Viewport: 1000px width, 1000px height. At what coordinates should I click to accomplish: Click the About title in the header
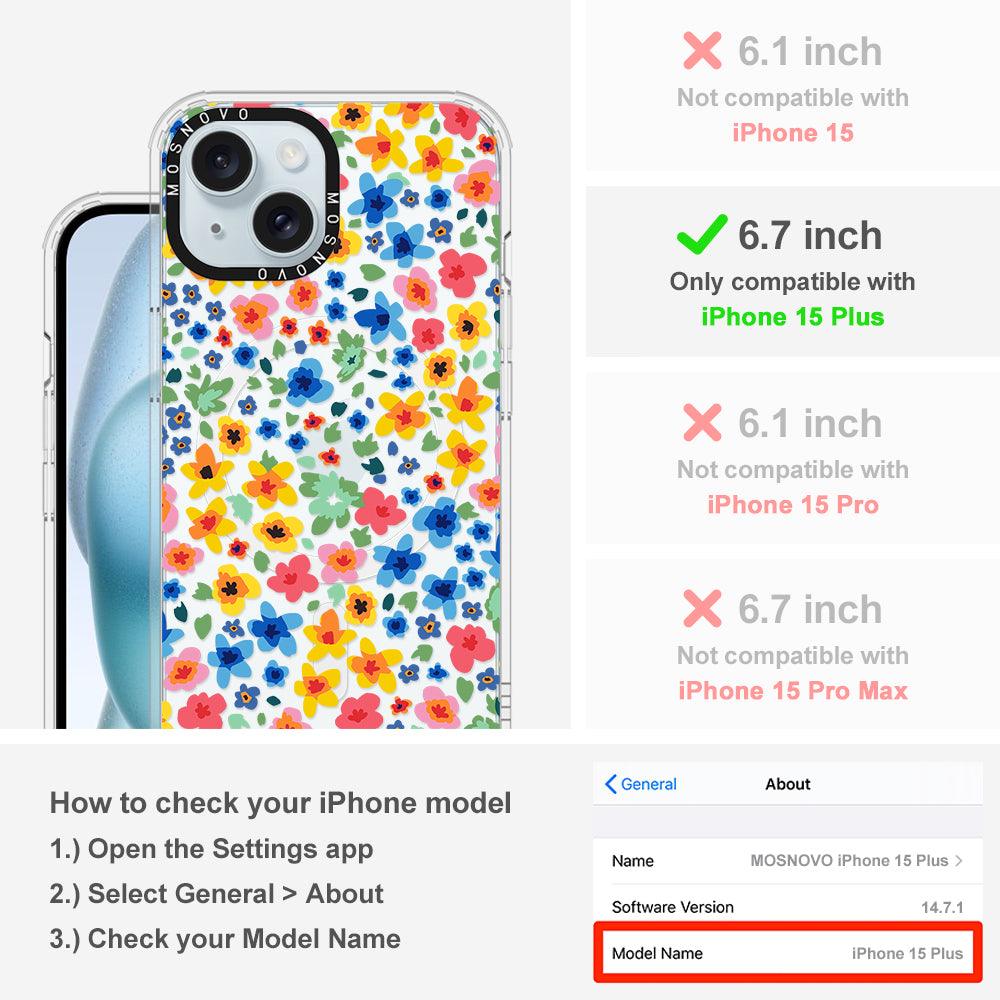tap(788, 784)
